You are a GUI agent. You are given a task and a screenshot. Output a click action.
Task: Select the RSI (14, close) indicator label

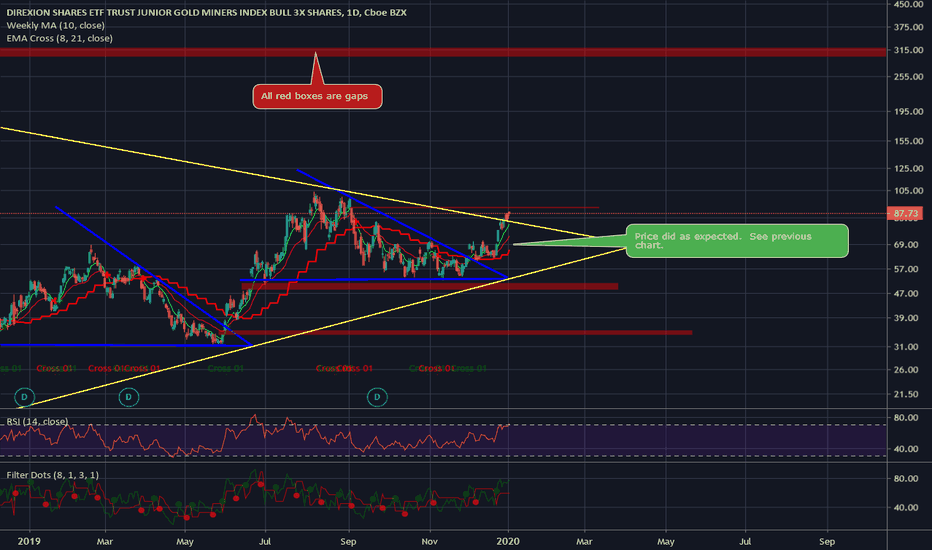37,422
